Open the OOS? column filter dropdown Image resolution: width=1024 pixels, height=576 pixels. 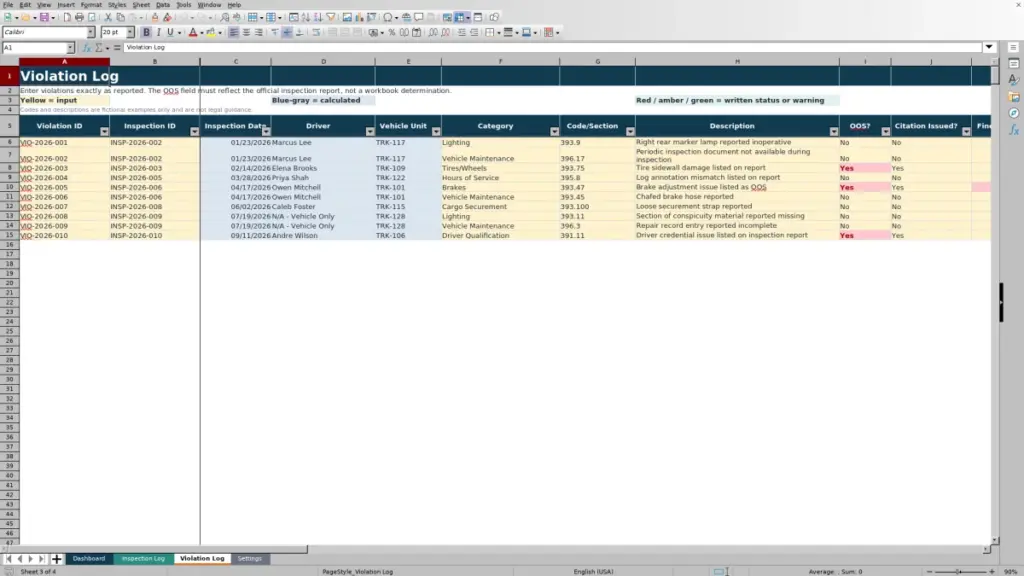(x=885, y=132)
